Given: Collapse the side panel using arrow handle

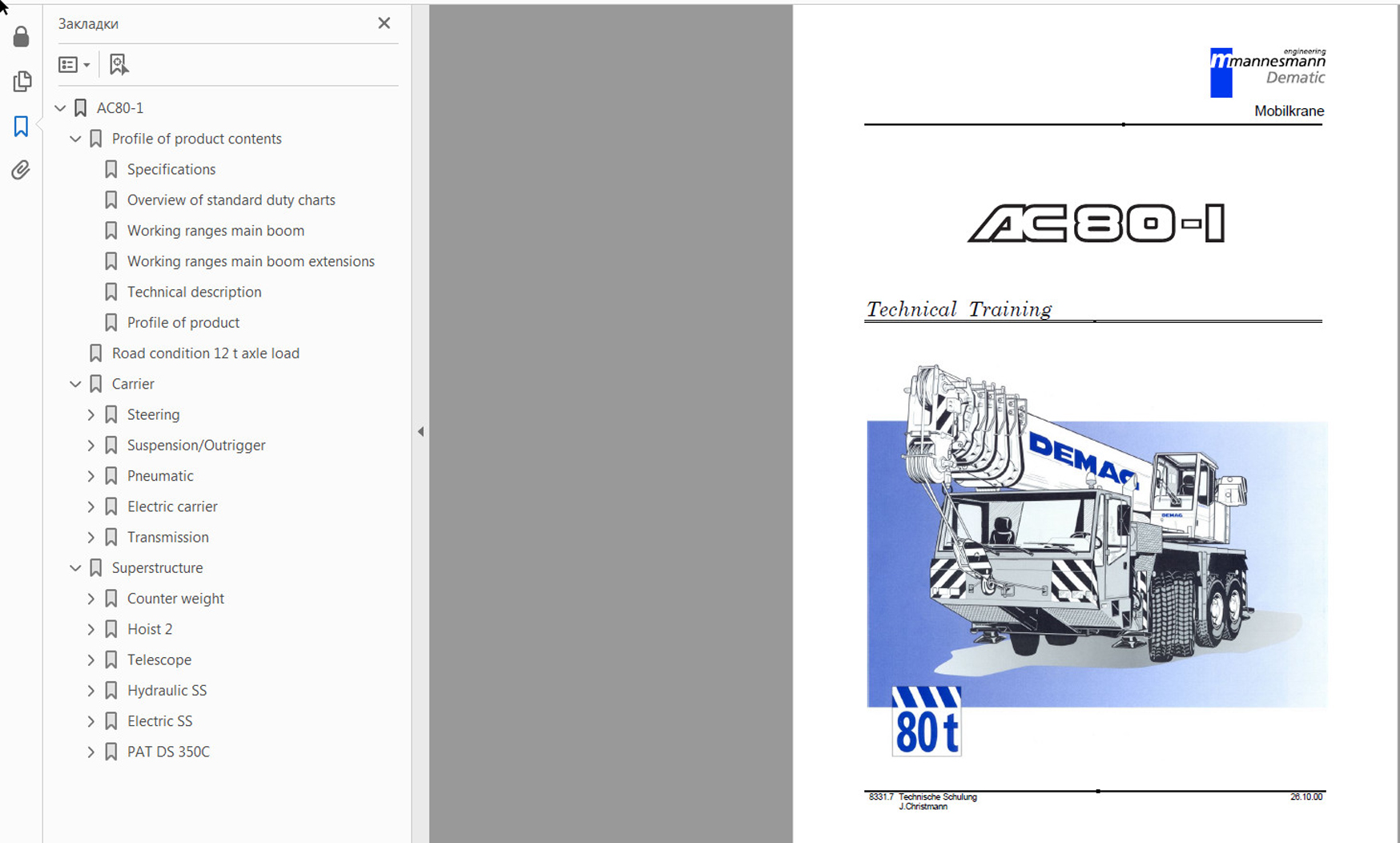Looking at the screenshot, I should pyautogui.click(x=420, y=431).
